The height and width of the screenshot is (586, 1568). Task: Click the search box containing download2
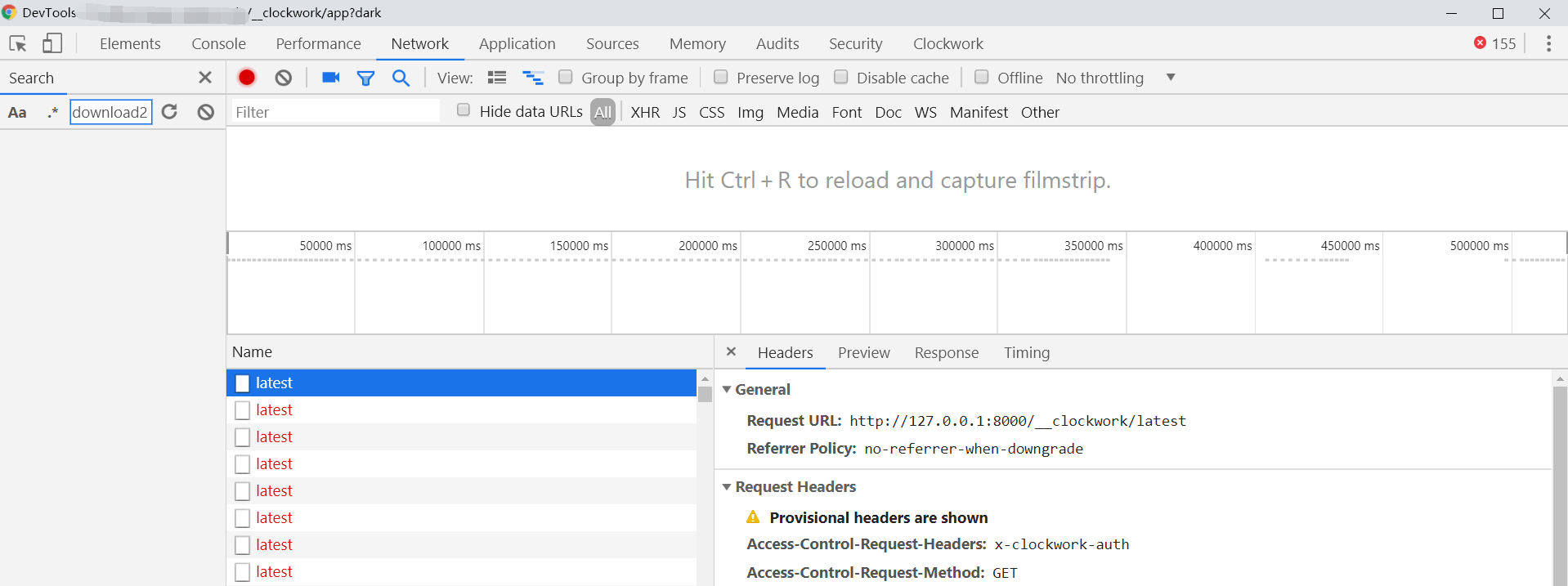(110, 112)
